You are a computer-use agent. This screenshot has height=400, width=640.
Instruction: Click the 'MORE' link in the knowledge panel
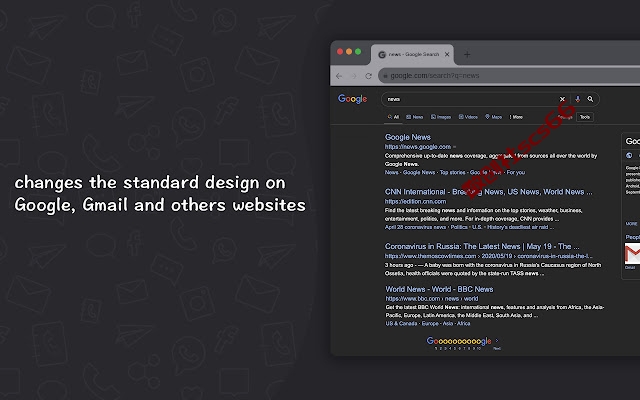[631, 224]
